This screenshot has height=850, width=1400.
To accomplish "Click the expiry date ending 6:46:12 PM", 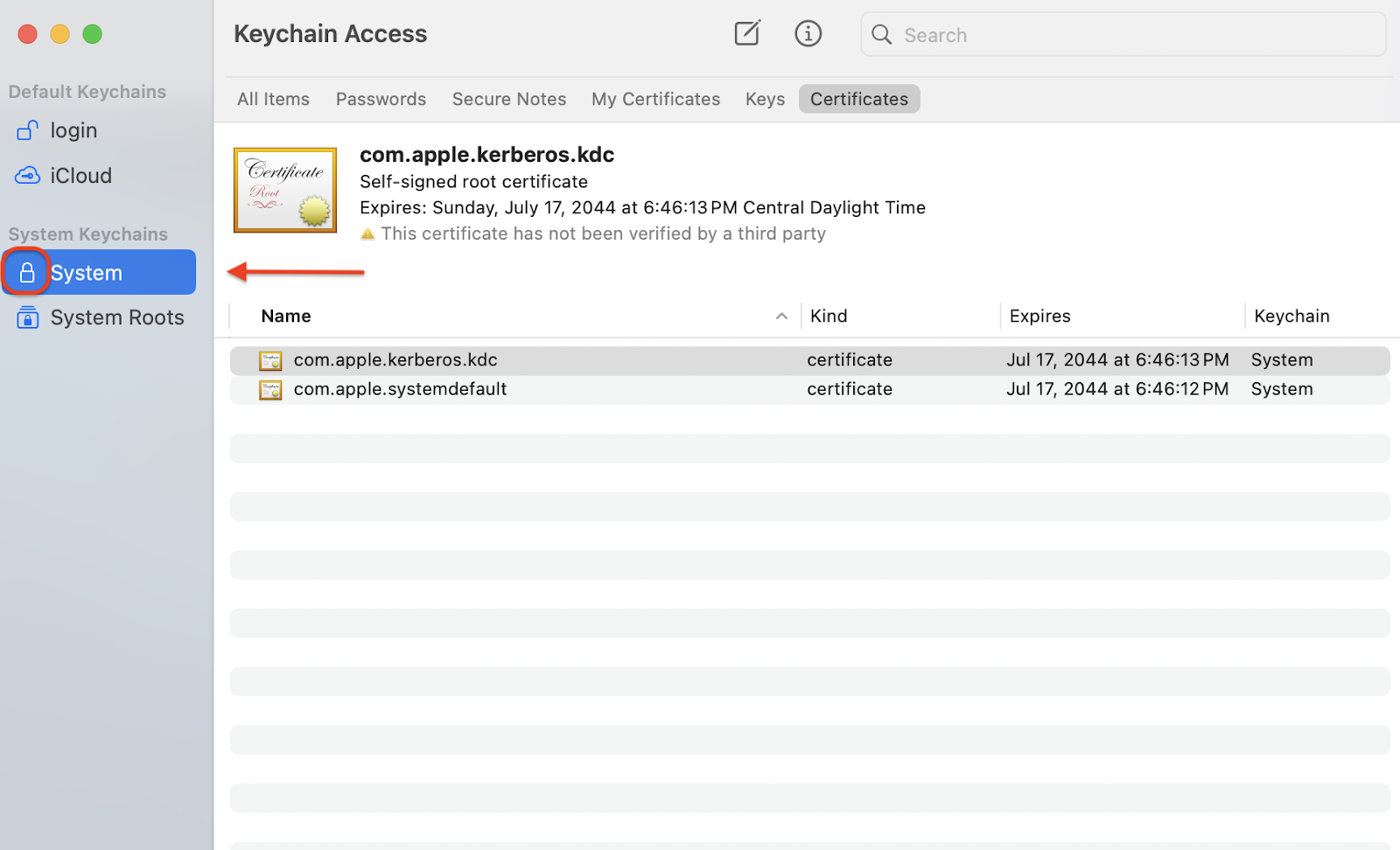I will [1117, 388].
